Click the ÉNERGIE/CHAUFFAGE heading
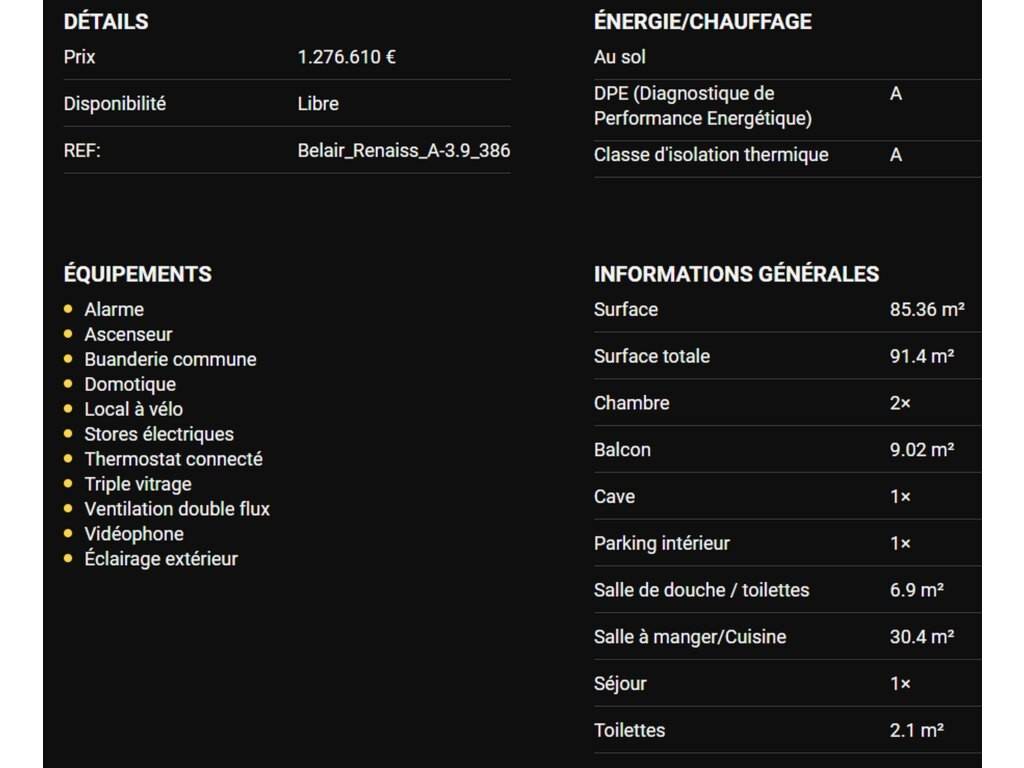The image size is (1024, 768). coord(702,21)
